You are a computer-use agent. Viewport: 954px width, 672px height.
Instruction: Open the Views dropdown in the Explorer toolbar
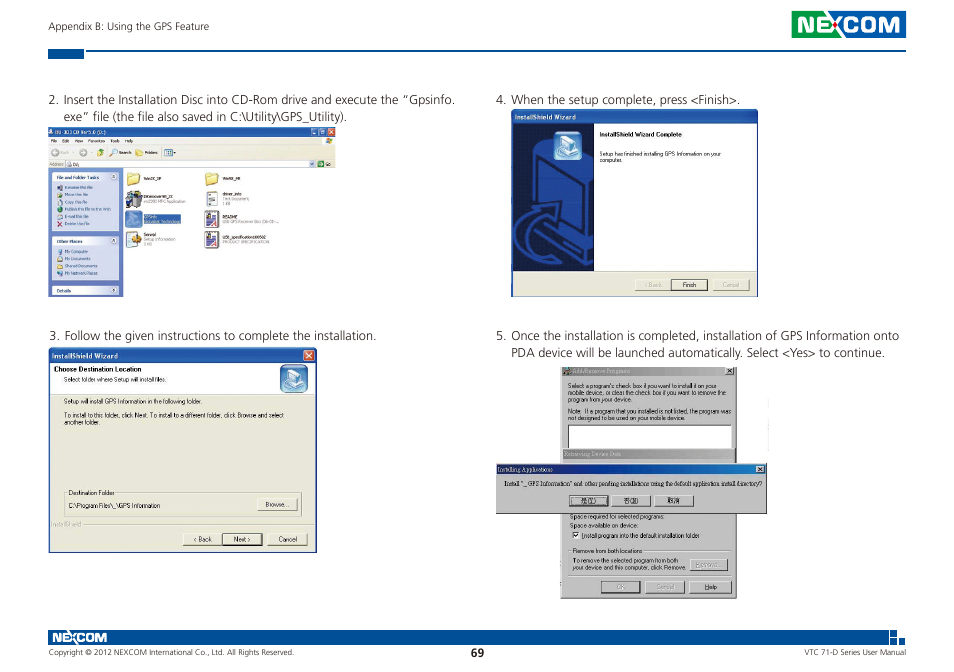tap(170, 153)
